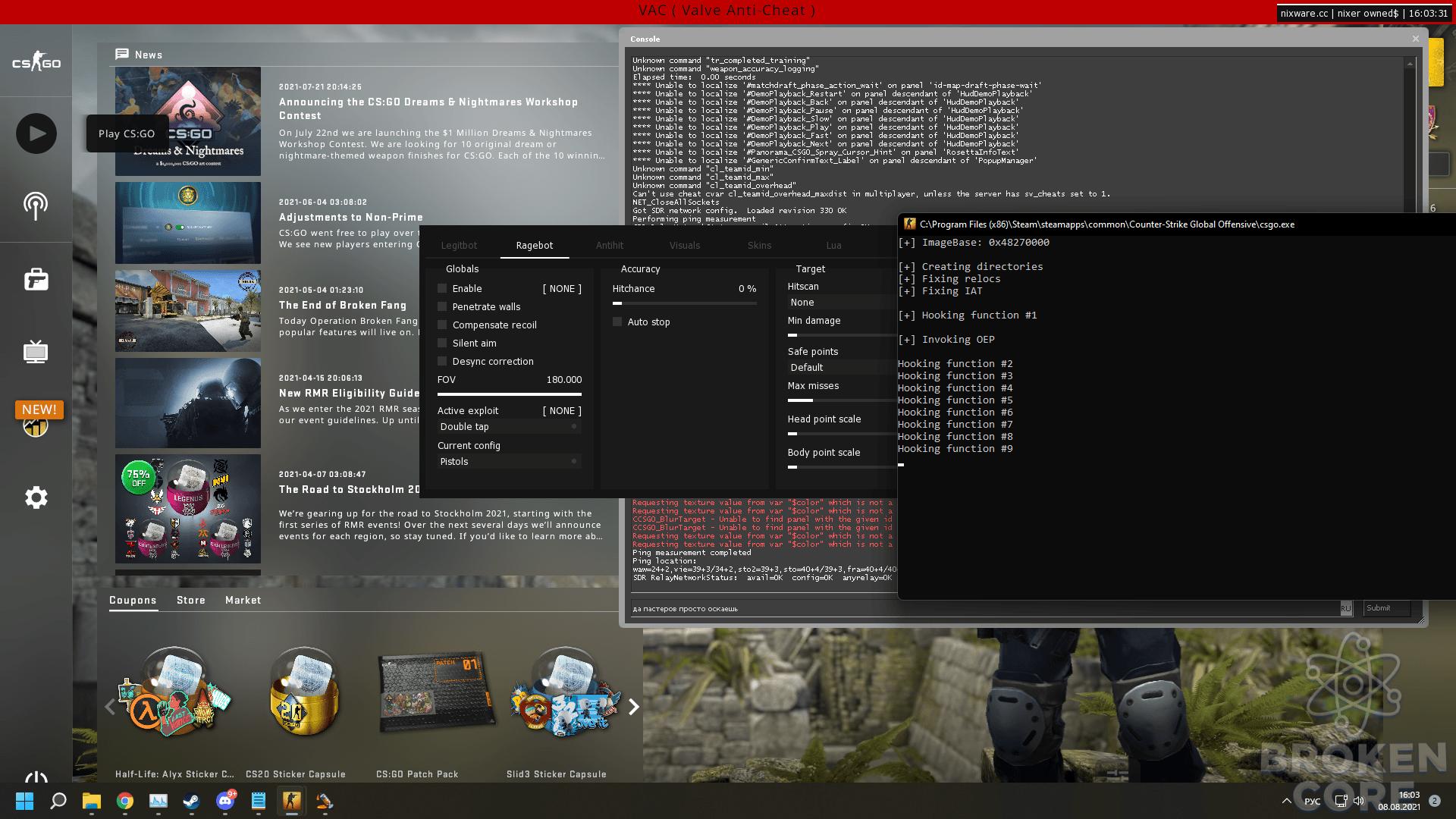Toggle the Auto stop checkbox

pos(617,322)
